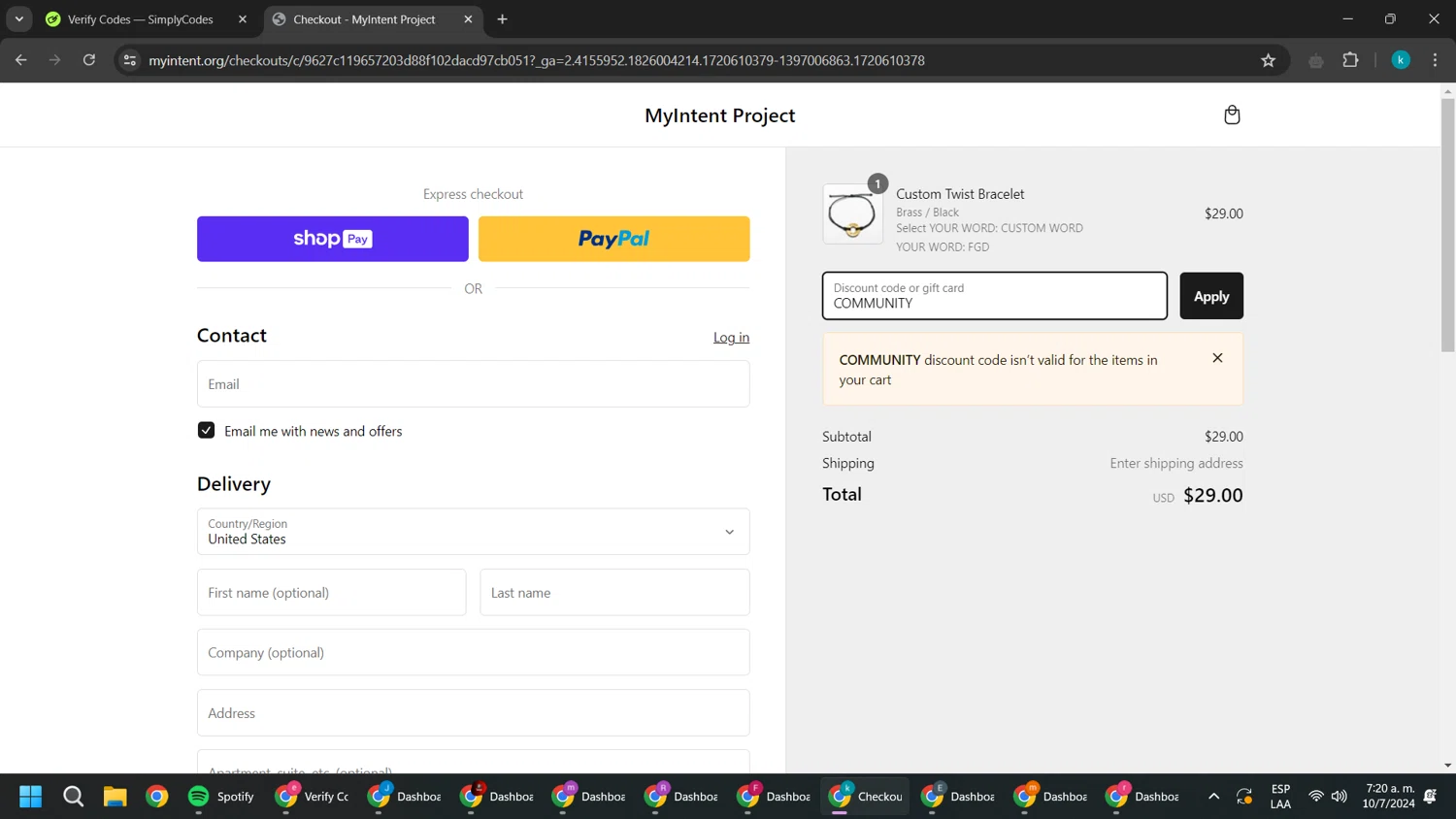1456x819 pixels.
Task: Open the ESP LAA language switcher
Action: pos(1280,797)
